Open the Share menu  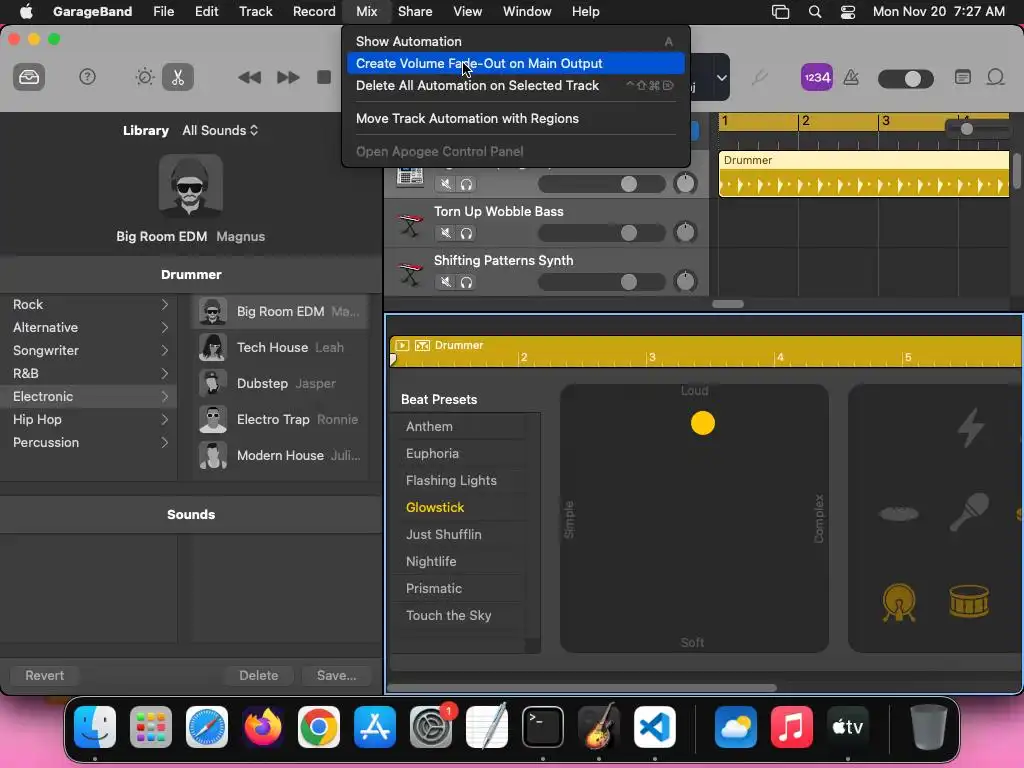415,11
